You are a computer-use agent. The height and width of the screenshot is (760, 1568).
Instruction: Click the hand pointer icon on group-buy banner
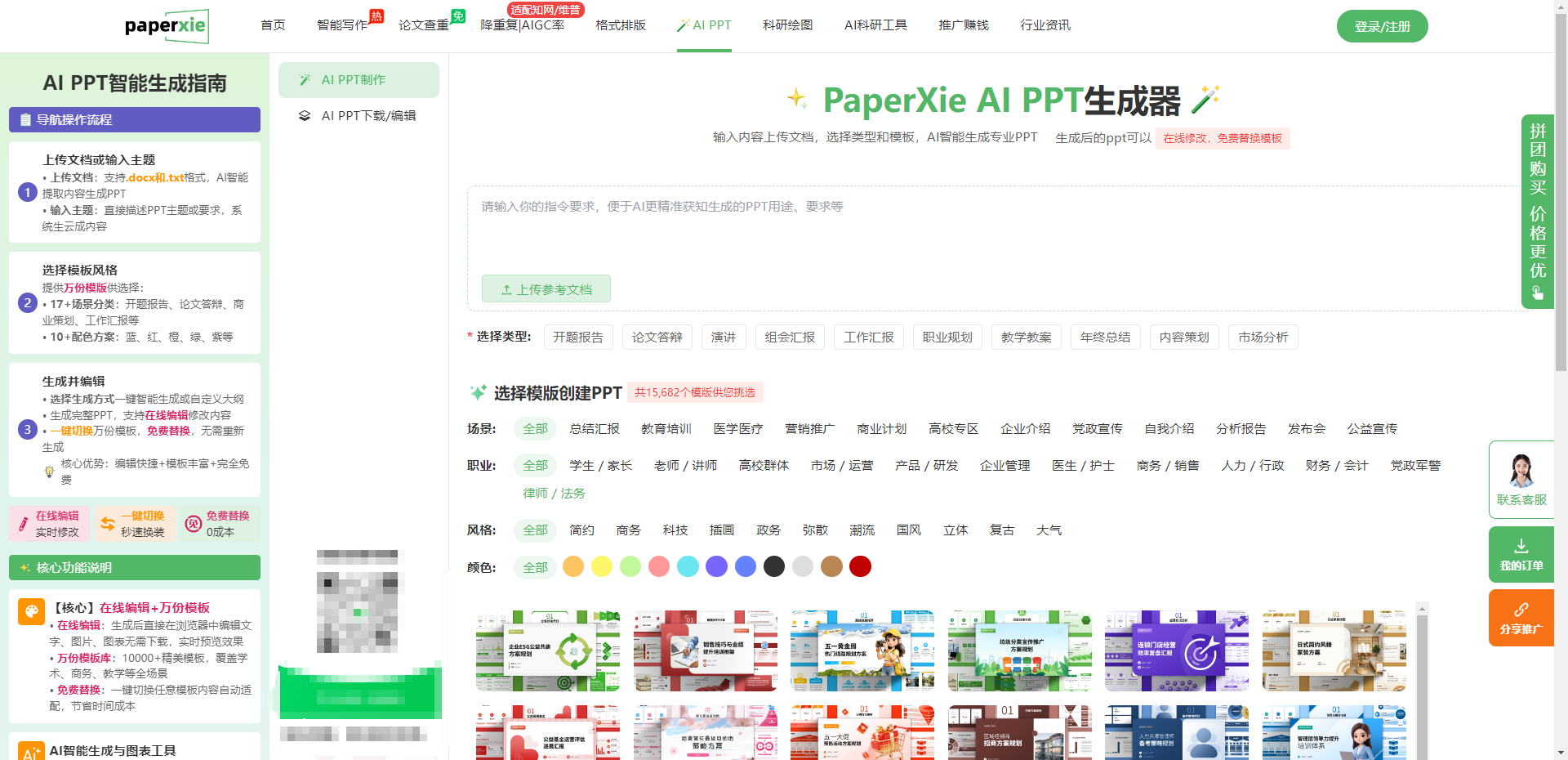point(1538,293)
